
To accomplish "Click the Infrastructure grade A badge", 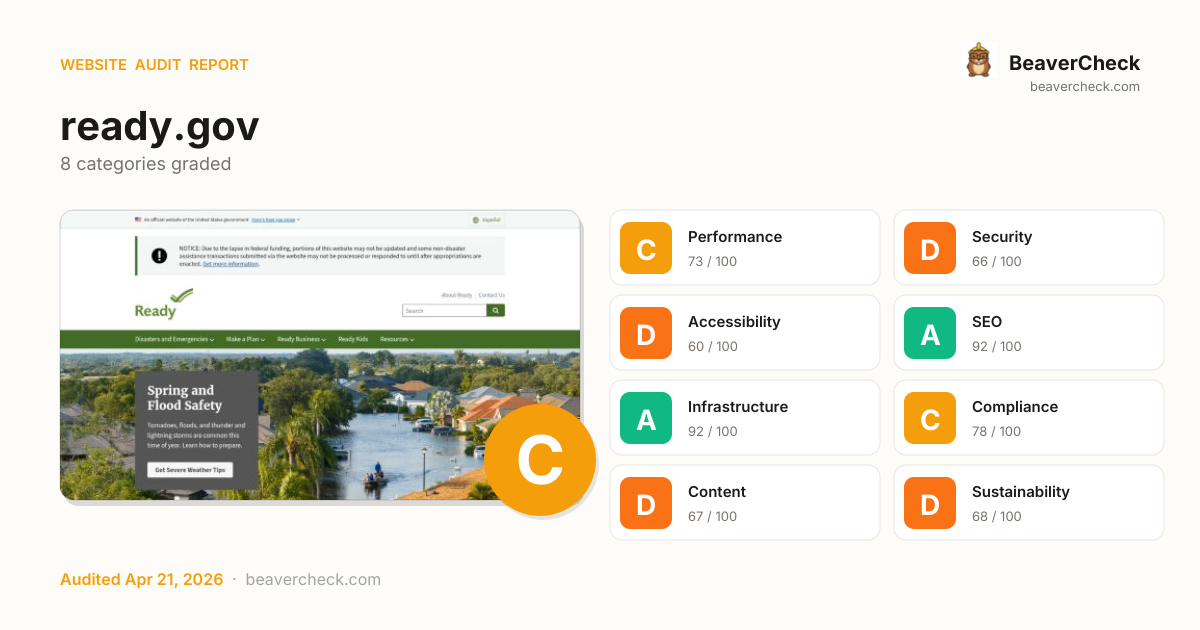I will coord(646,418).
